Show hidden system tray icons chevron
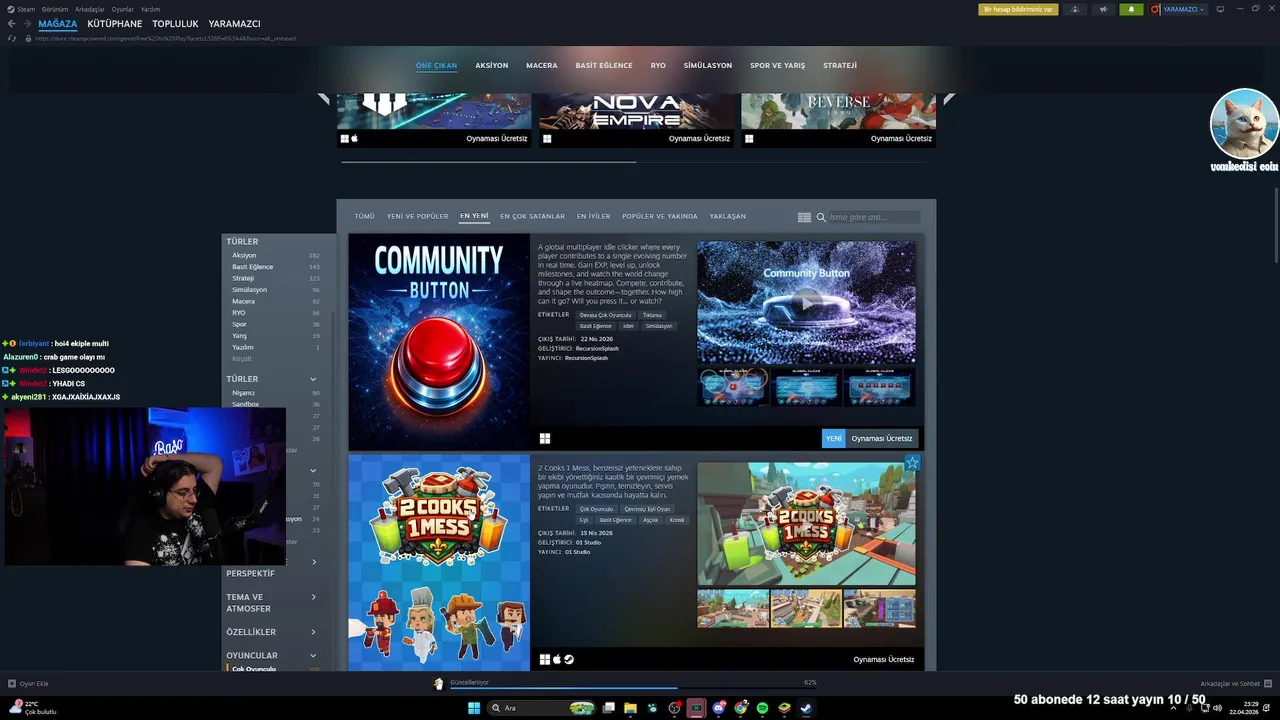The image size is (1280, 720). (1174, 708)
